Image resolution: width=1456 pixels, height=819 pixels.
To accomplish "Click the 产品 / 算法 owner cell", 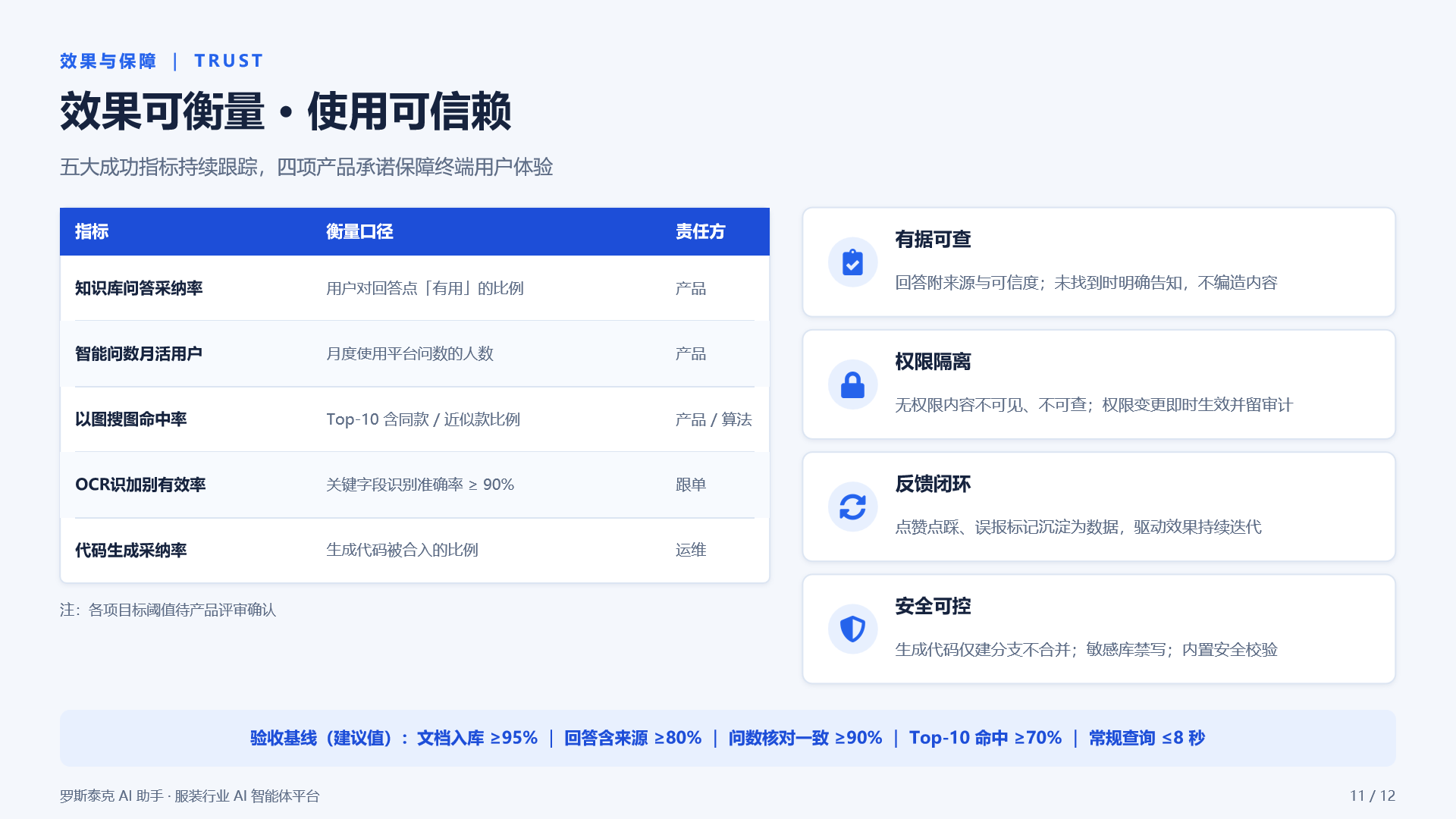I will (714, 419).
